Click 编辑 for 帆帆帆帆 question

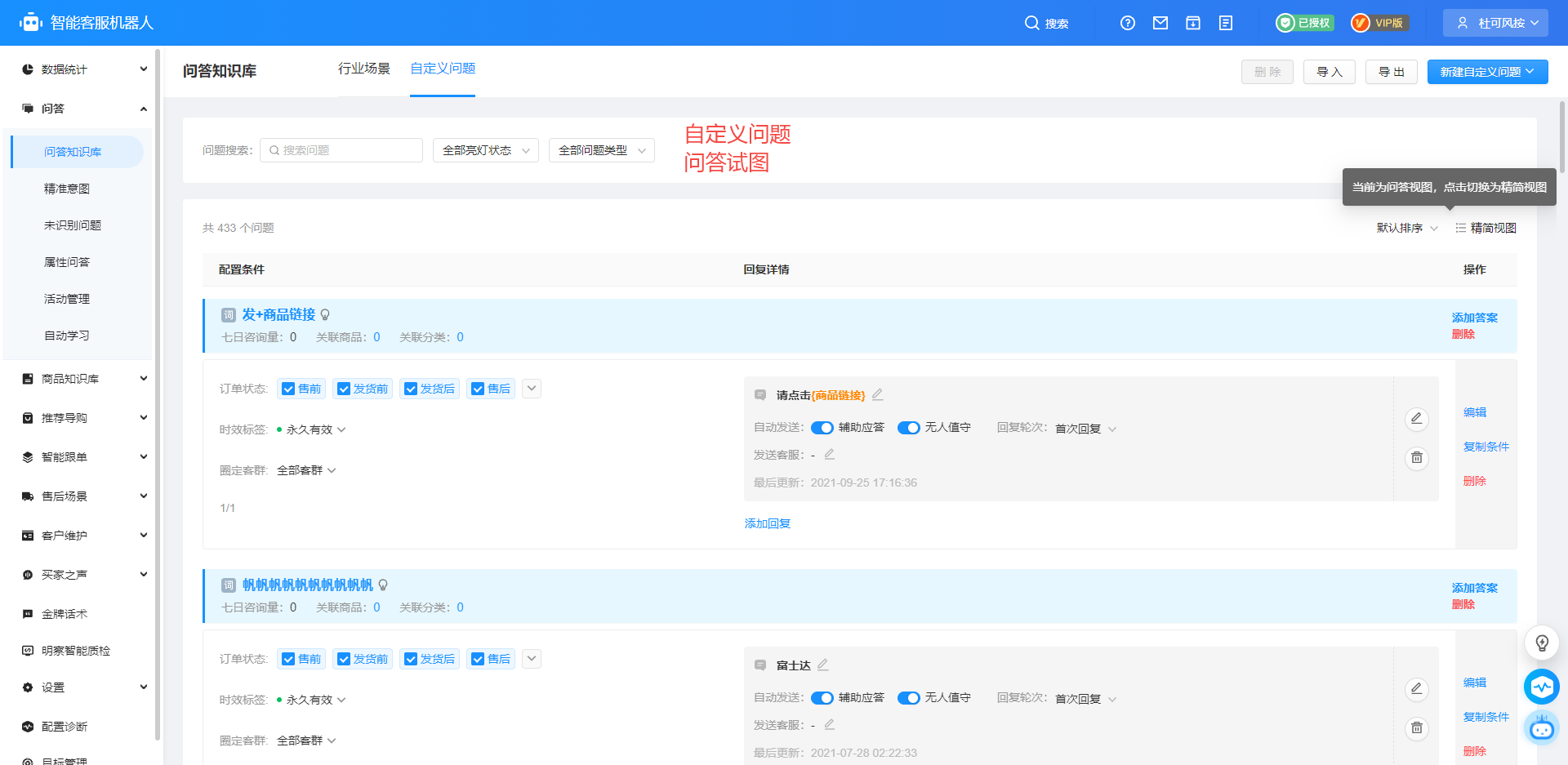1475,683
